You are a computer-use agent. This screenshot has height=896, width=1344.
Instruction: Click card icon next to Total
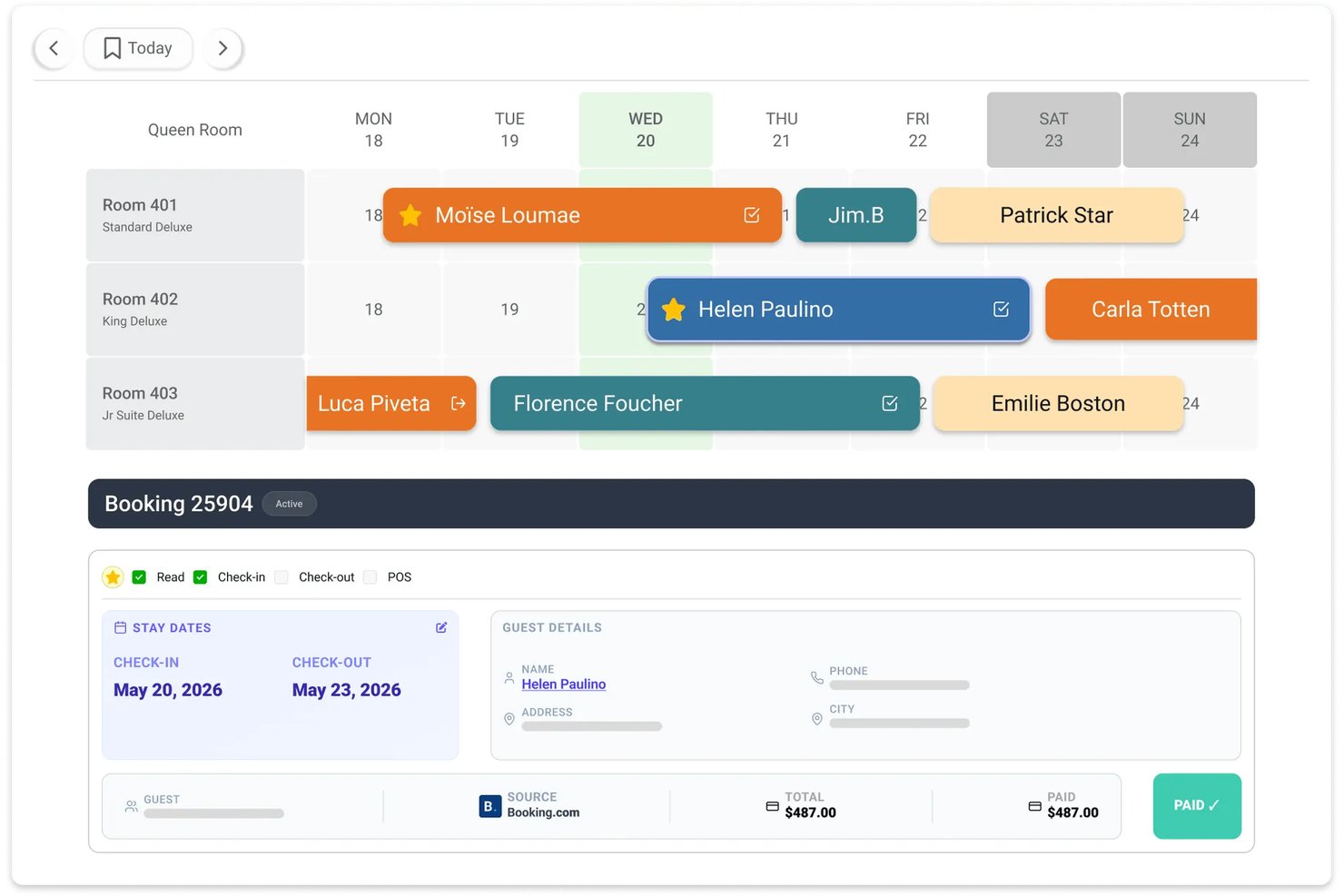(x=773, y=806)
